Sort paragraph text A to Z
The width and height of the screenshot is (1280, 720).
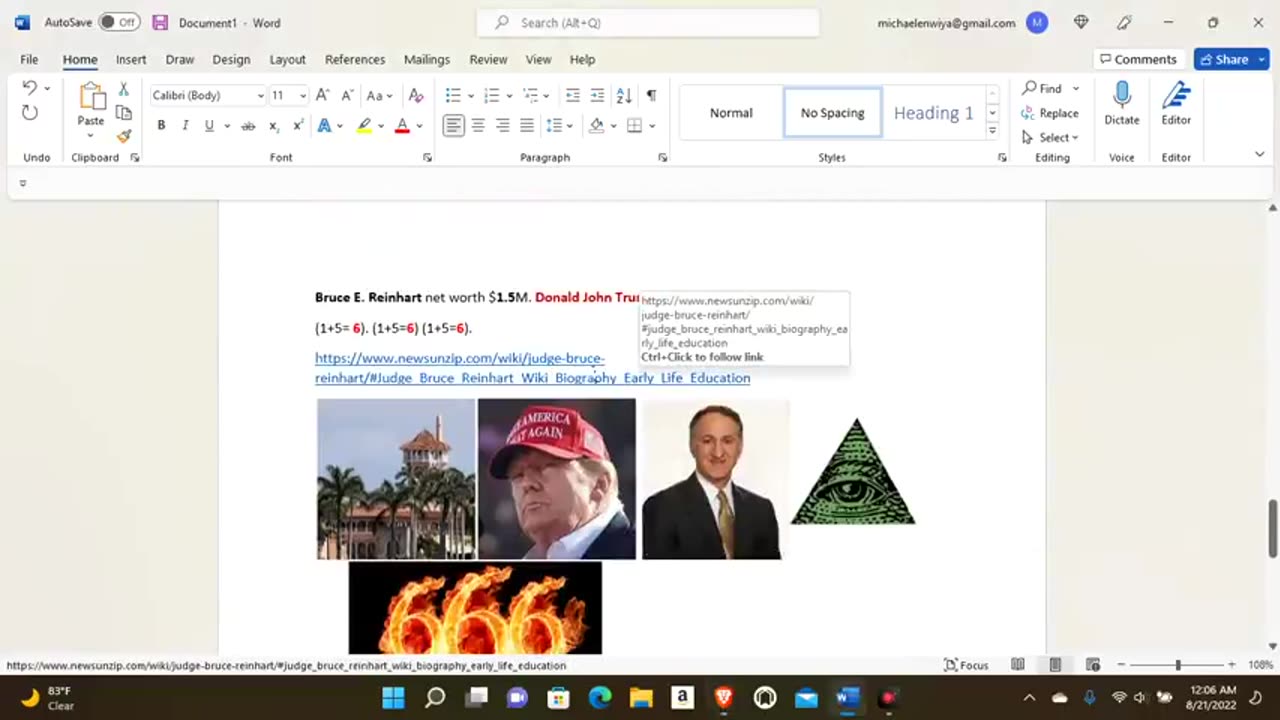(624, 95)
